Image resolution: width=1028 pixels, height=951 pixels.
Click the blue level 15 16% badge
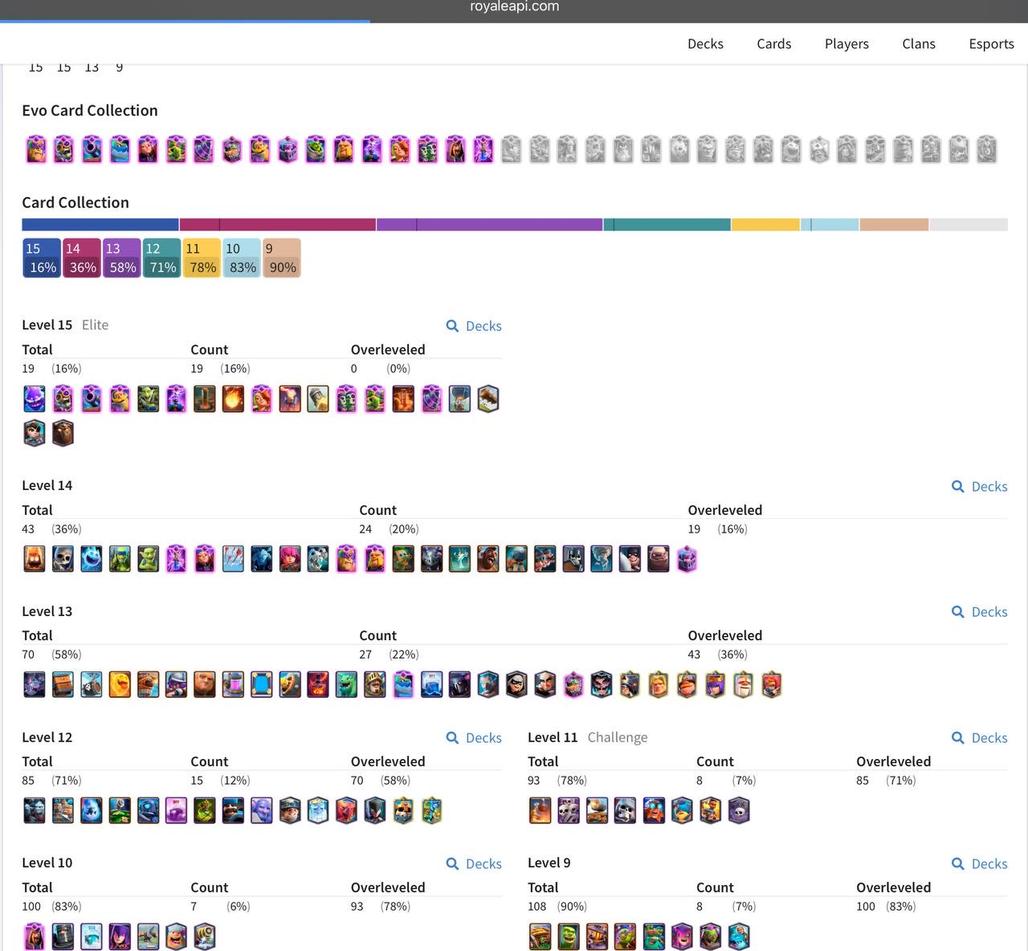[x=42, y=258]
